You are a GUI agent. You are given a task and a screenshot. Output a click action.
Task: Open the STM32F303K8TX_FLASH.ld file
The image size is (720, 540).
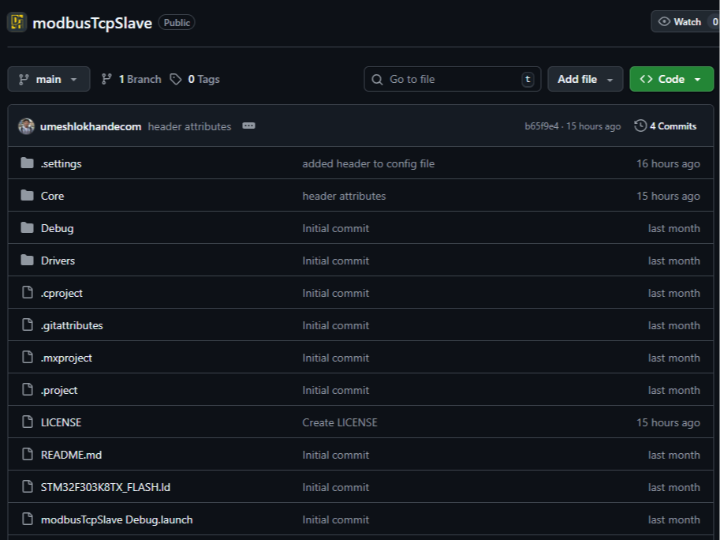[106, 487]
